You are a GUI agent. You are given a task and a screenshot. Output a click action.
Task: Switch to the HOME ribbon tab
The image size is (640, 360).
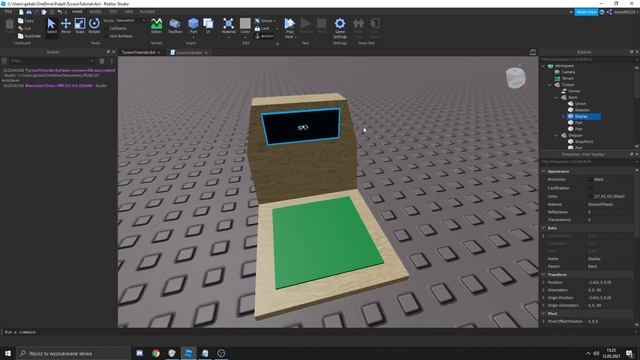77,12
